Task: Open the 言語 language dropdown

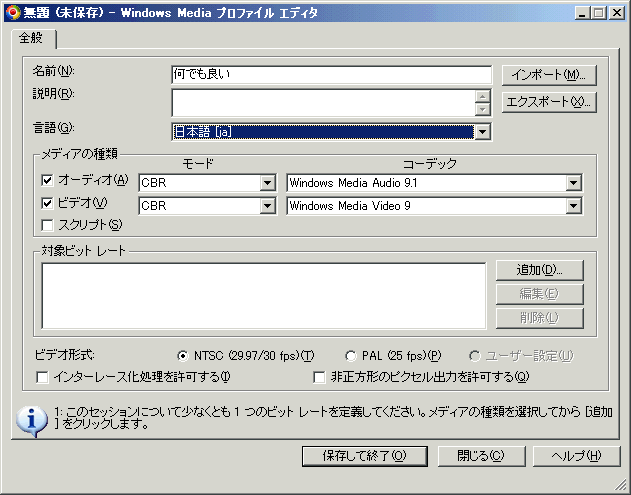Action: click(x=482, y=132)
